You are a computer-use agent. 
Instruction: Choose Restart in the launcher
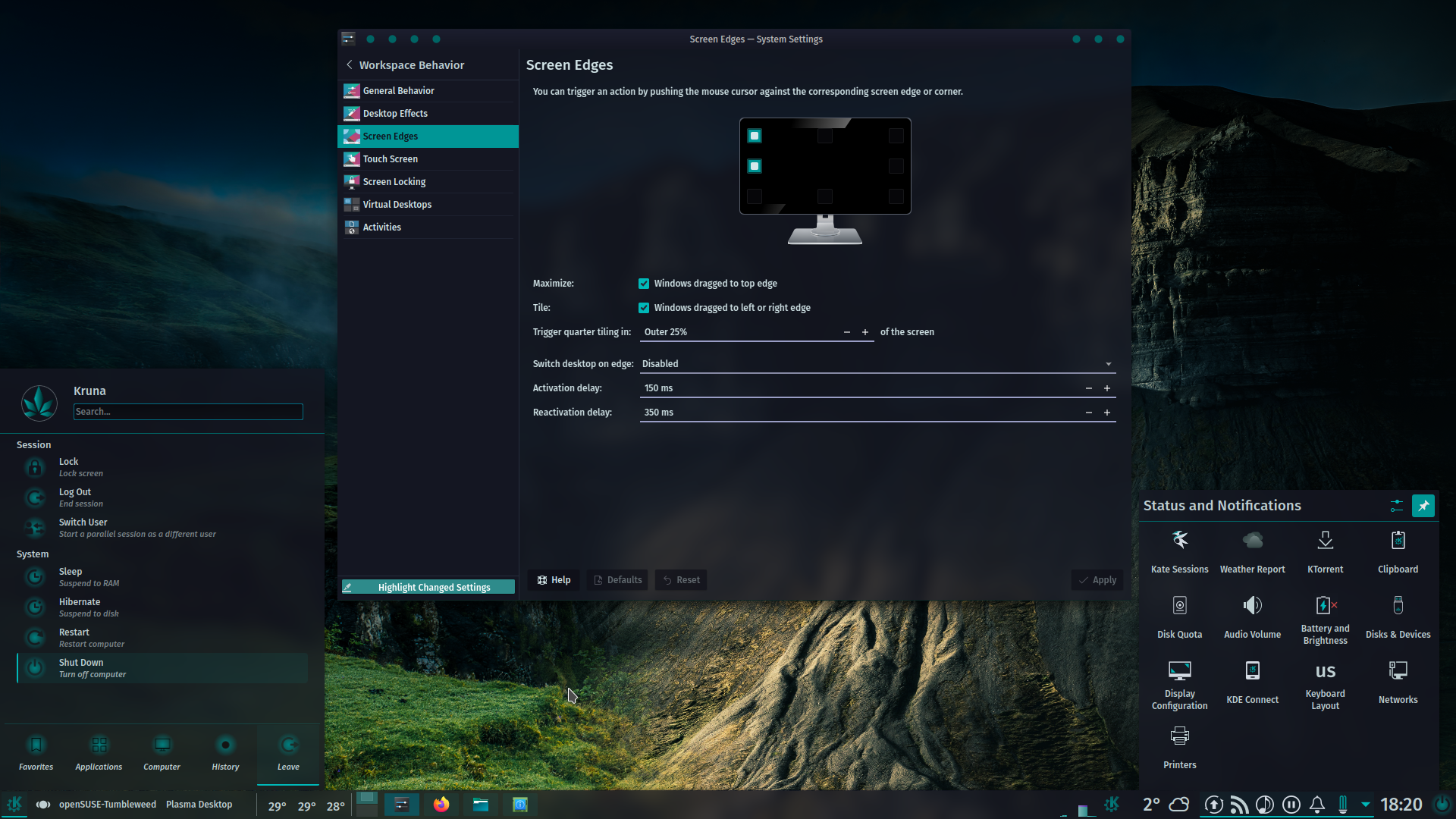pyautogui.click(x=162, y=638)
